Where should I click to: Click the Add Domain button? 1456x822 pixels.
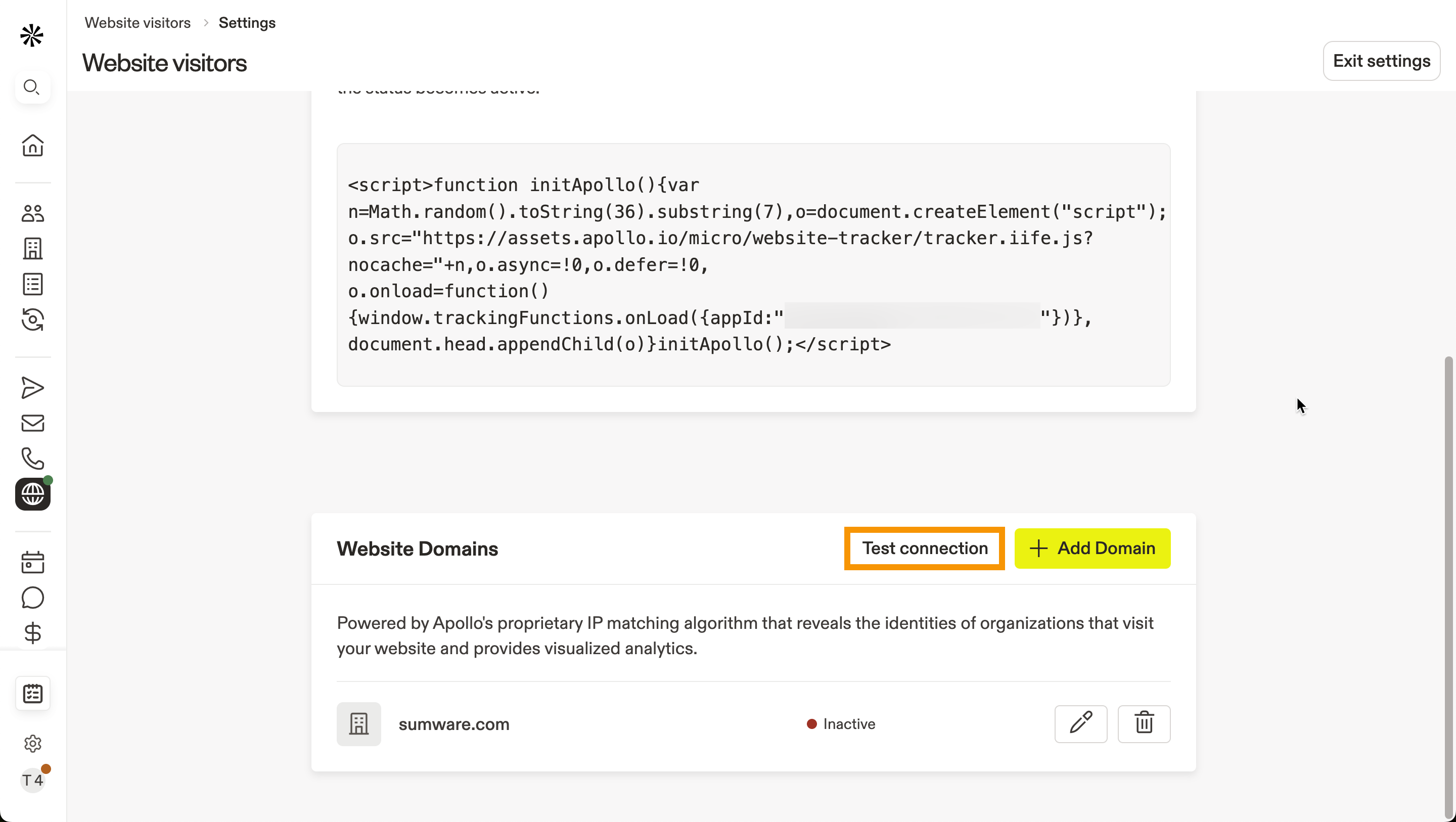(1092, 549)
